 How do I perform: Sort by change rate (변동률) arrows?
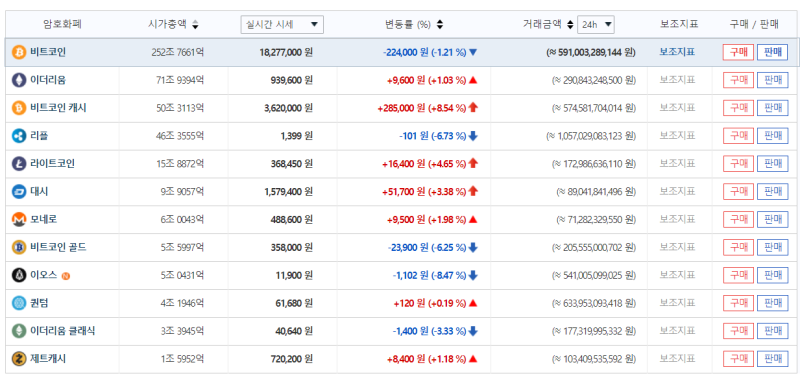pos(440,24)
